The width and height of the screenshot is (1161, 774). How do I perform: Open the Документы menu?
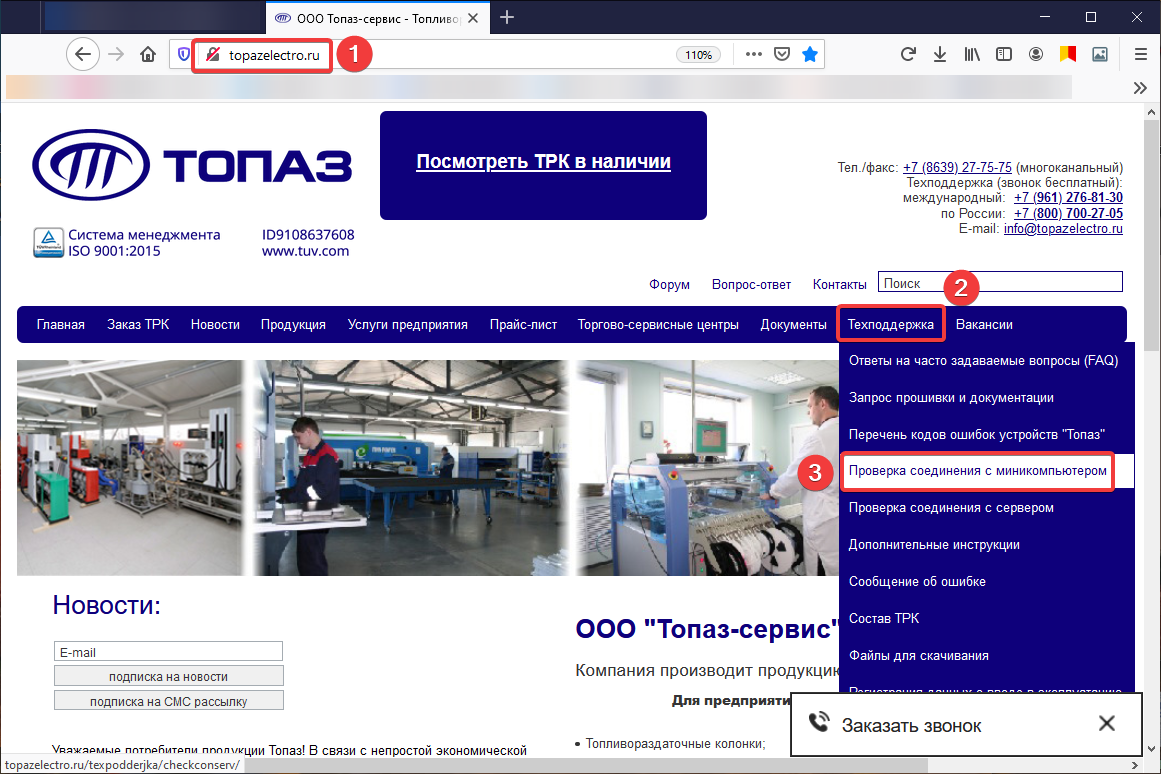pos(794,324)
